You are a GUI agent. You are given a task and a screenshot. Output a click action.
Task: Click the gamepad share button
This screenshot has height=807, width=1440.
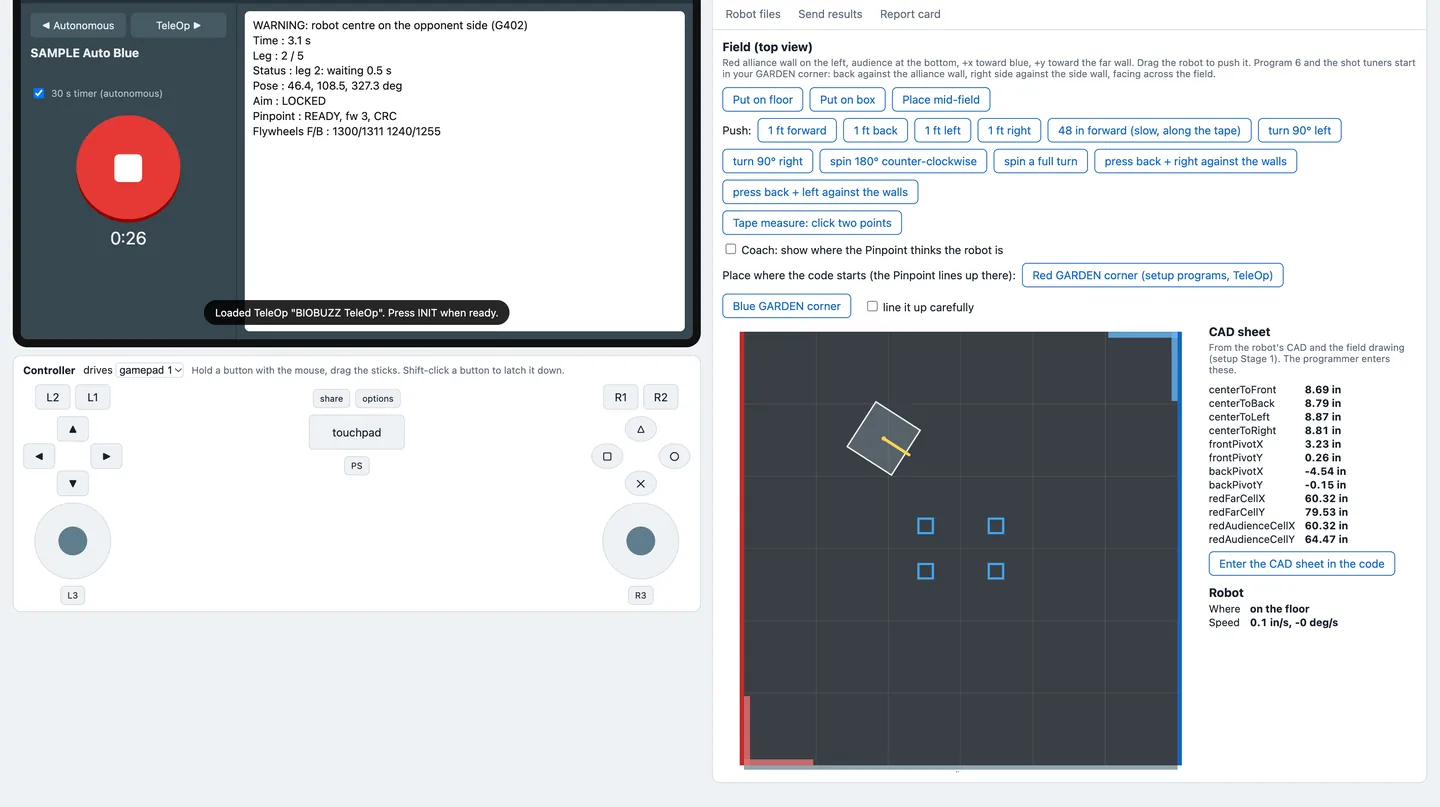pos(332,398)
